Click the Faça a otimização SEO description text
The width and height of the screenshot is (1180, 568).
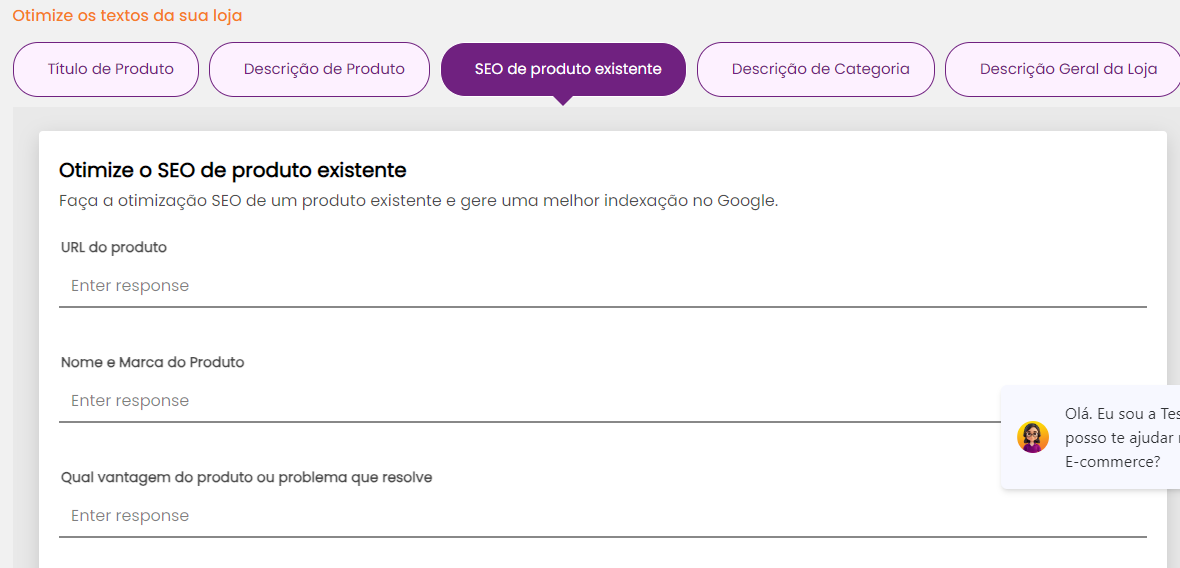418,202
